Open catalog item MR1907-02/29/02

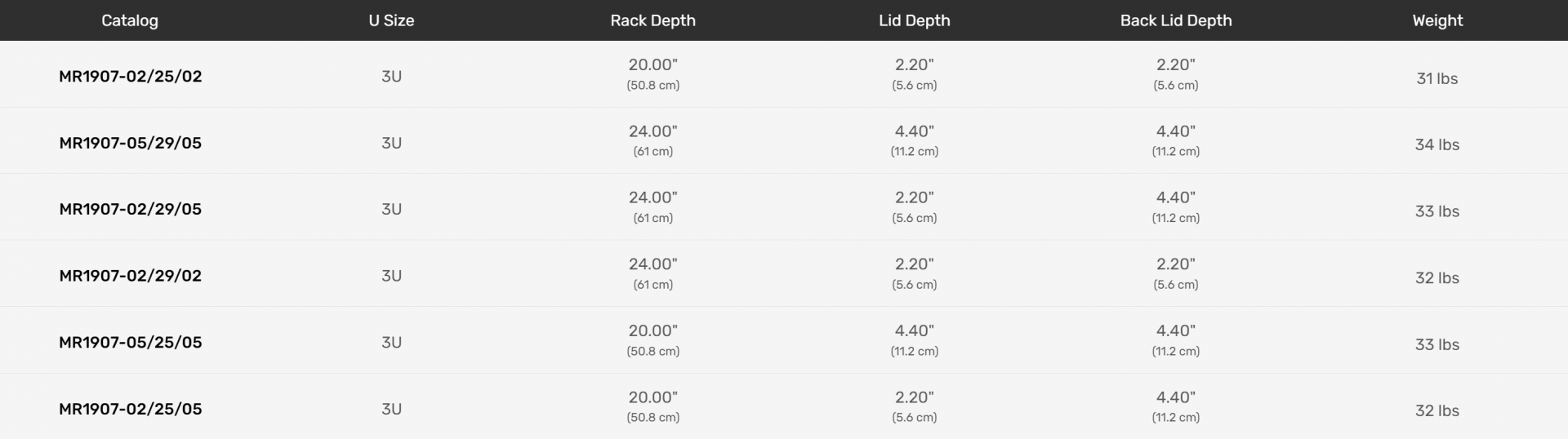click(x=130, y=277)
